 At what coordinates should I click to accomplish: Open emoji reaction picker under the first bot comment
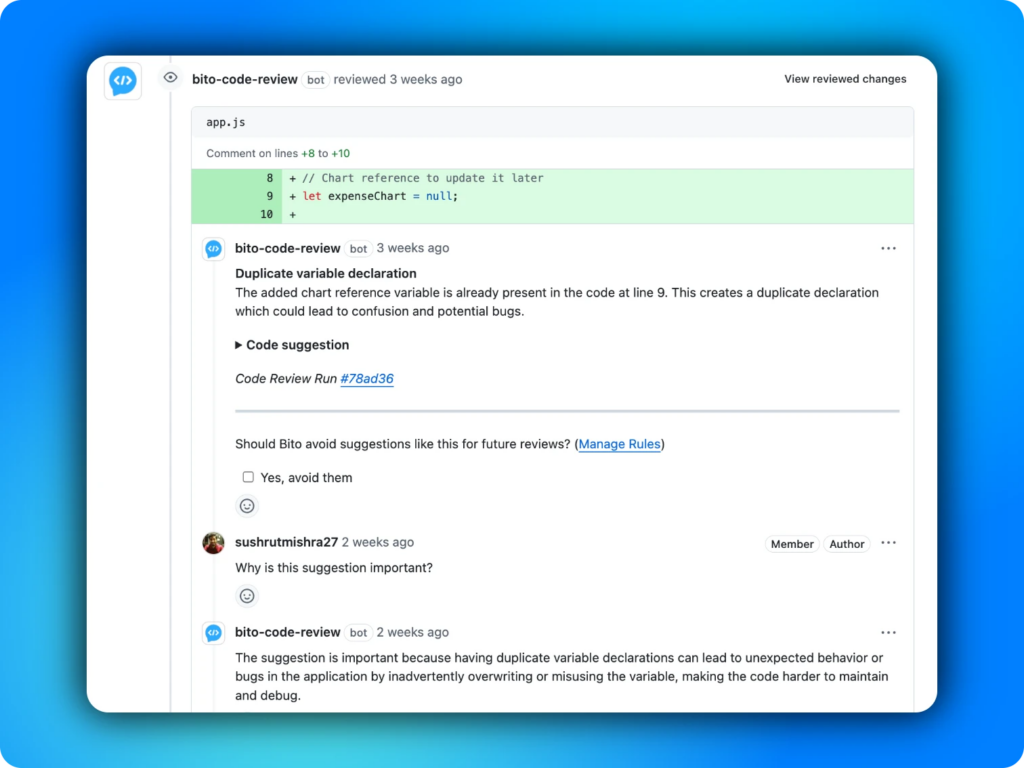coord(246,506)
